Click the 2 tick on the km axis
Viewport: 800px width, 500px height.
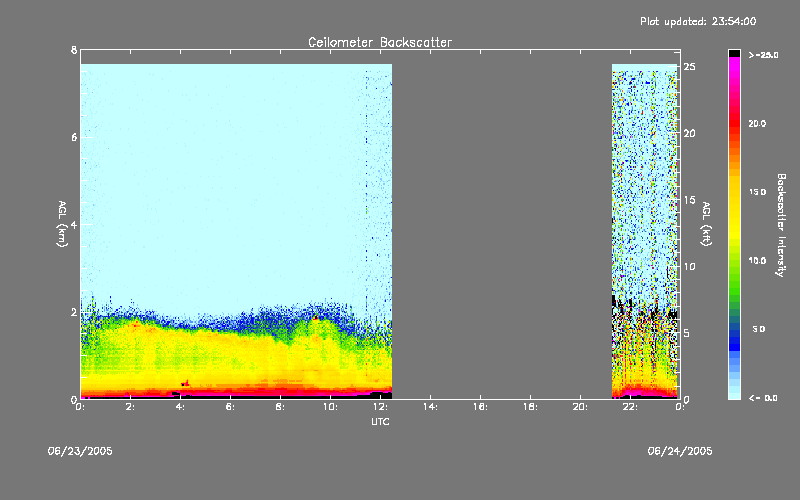tap(74, 312)
